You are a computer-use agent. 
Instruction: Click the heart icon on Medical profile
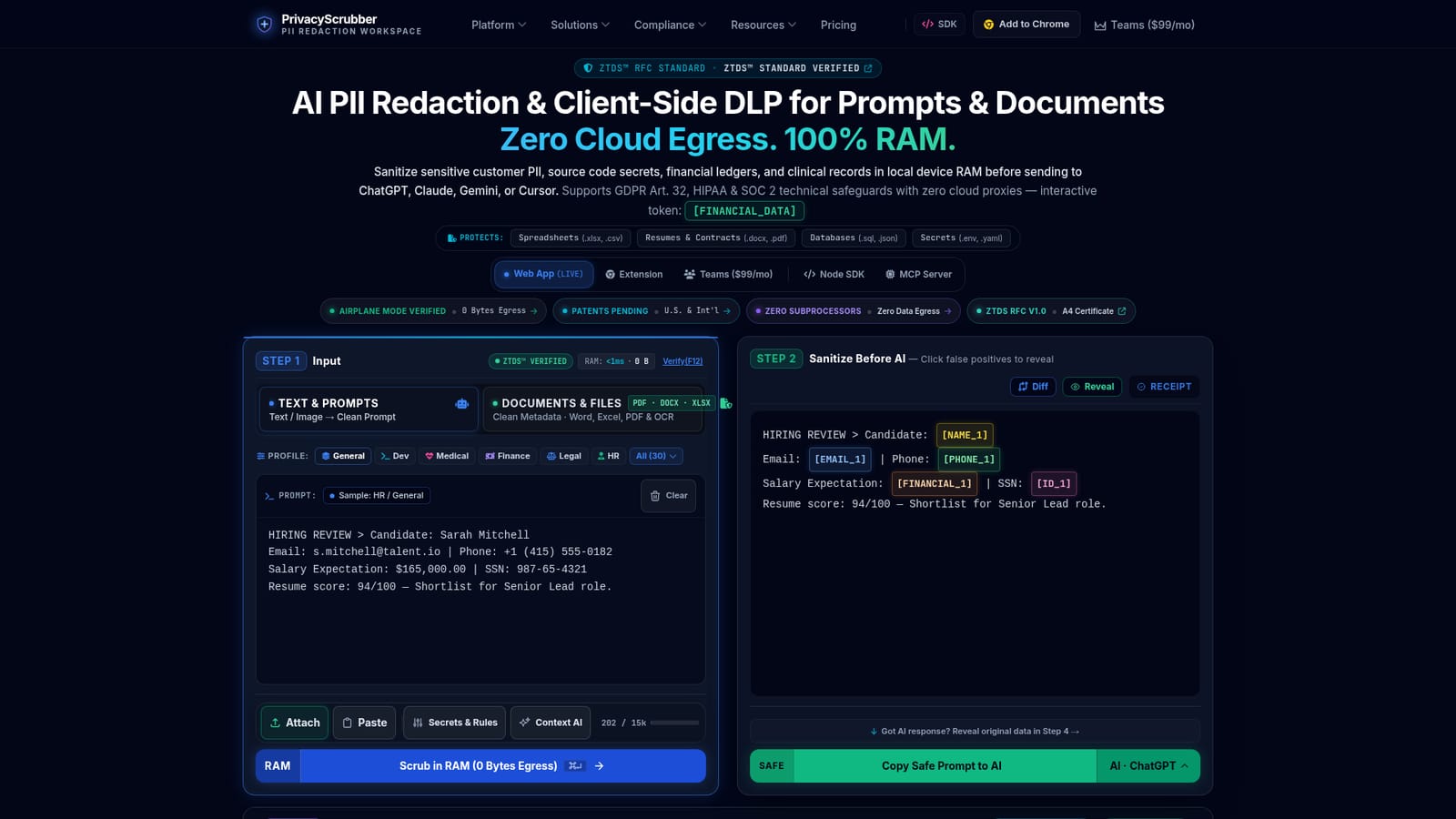point(429,456)
